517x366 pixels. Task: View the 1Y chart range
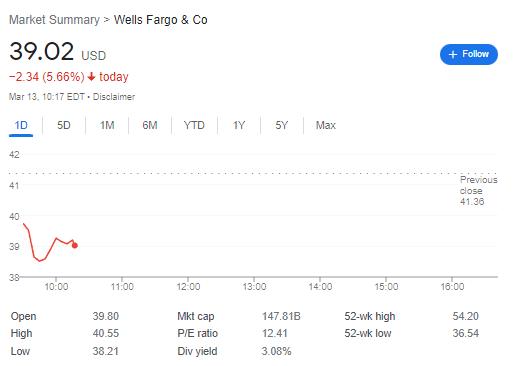tap(239, 125)
